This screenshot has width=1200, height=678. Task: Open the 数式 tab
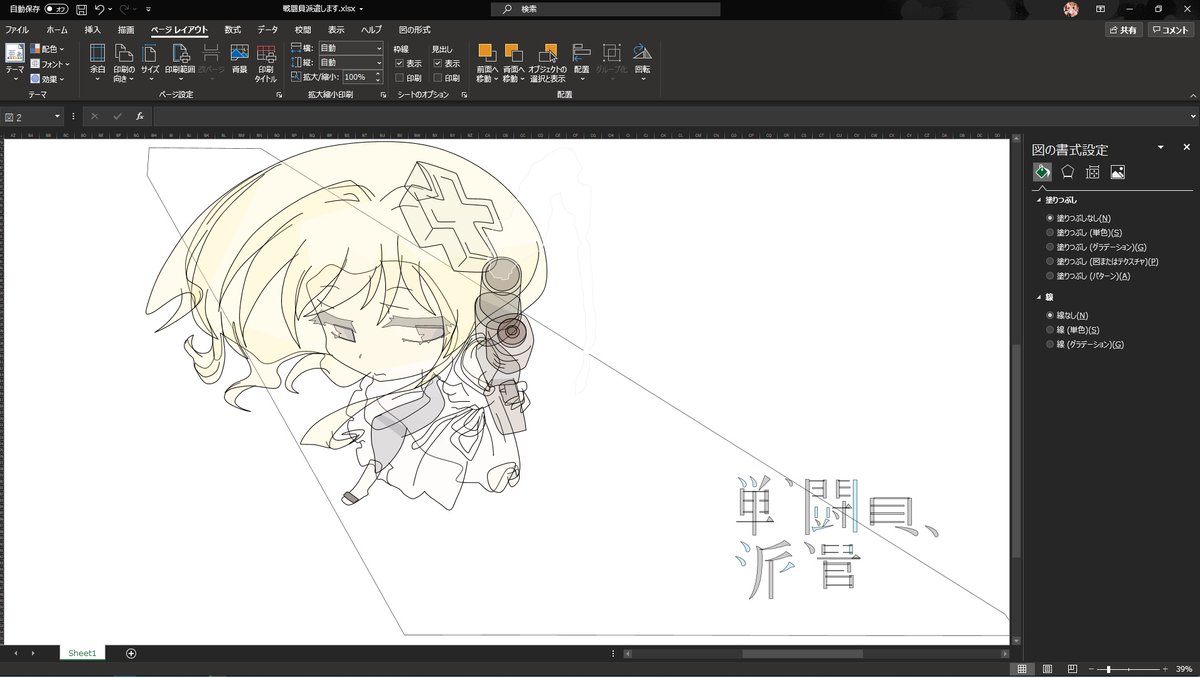233,30
